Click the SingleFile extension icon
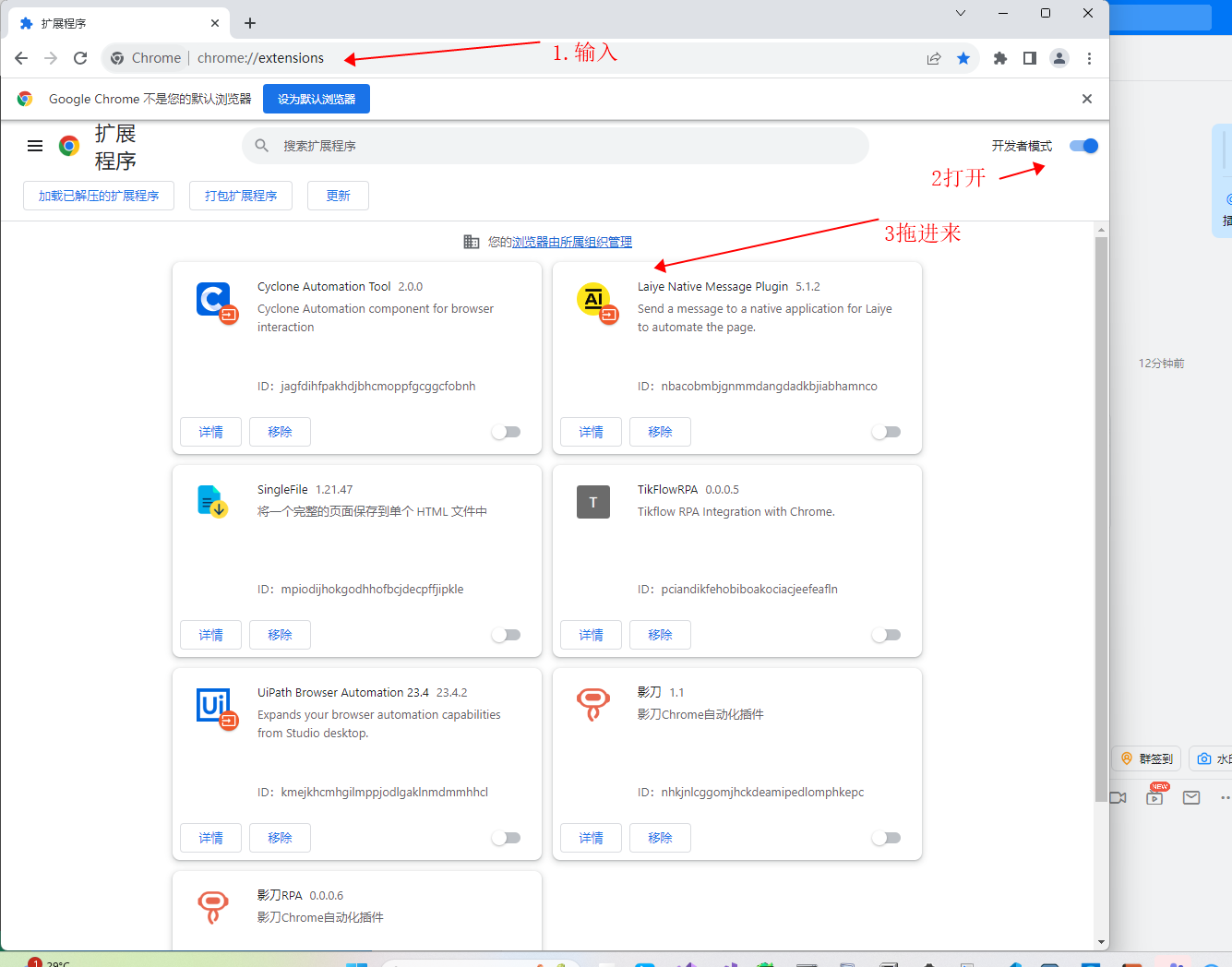 [x=212, y=501]
